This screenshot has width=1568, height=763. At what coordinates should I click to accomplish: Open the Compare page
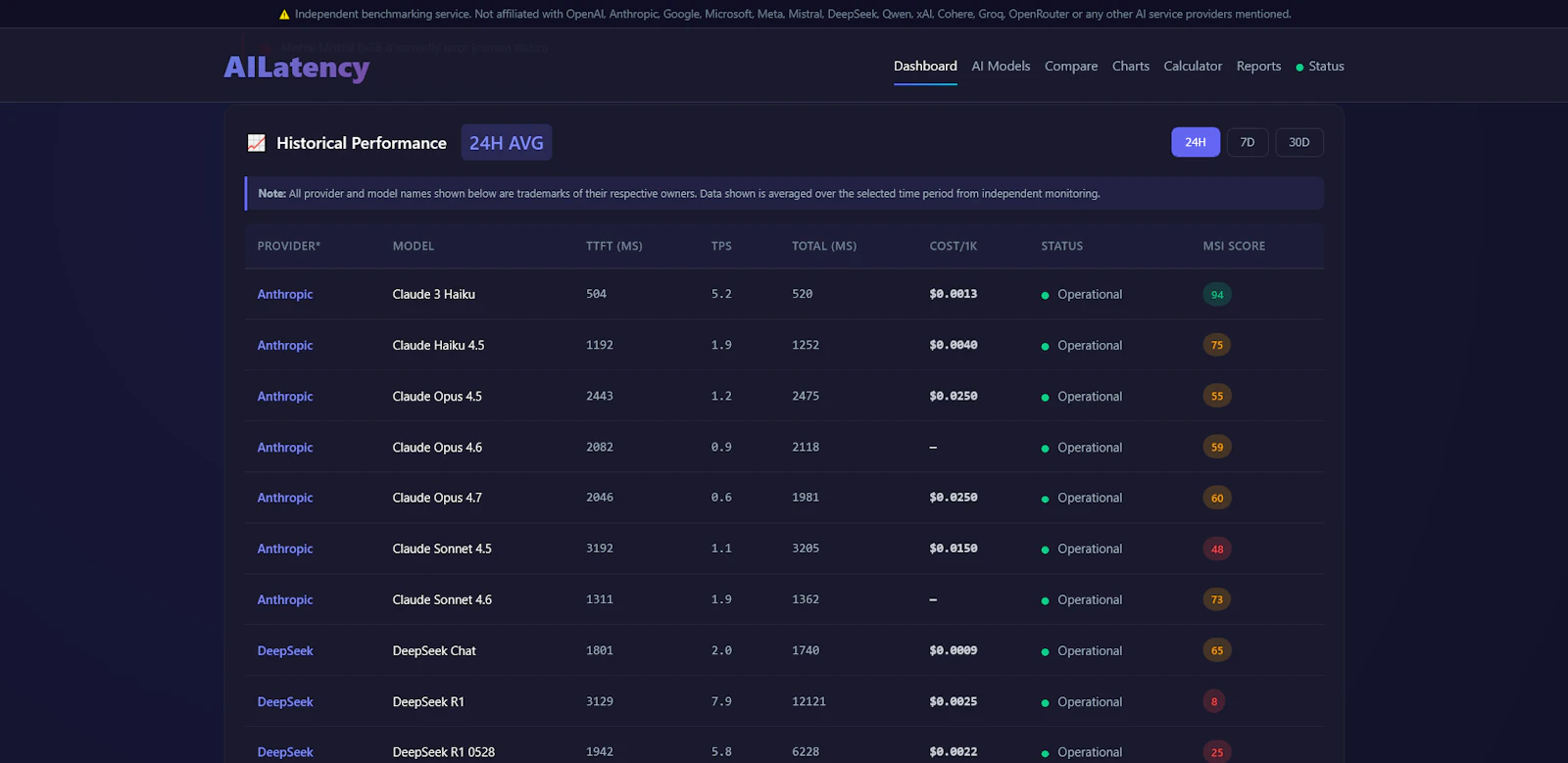point(1071,66)
